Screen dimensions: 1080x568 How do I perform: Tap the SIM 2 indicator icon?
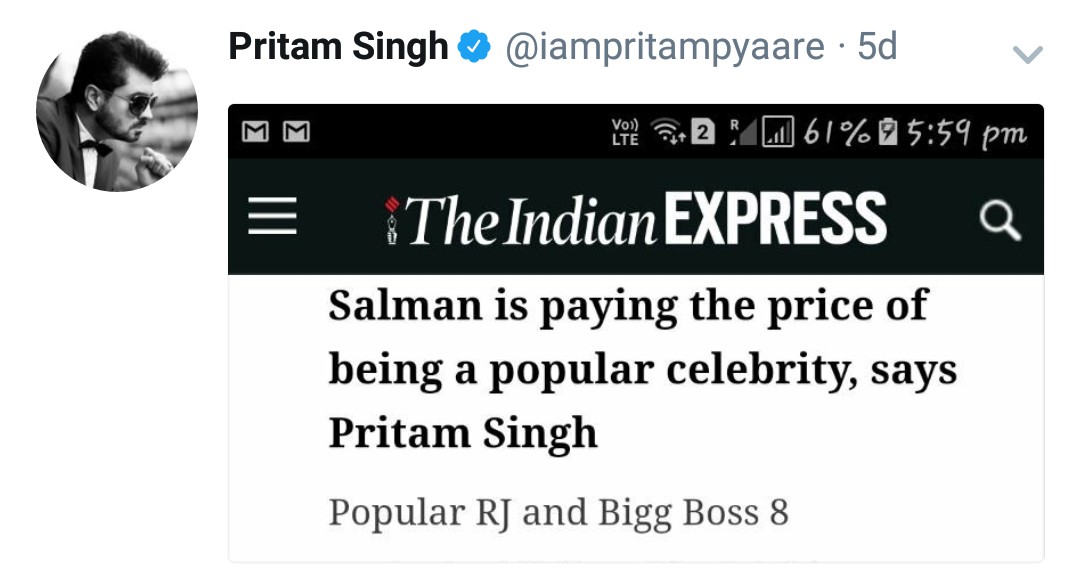click(x=703, y=132)
